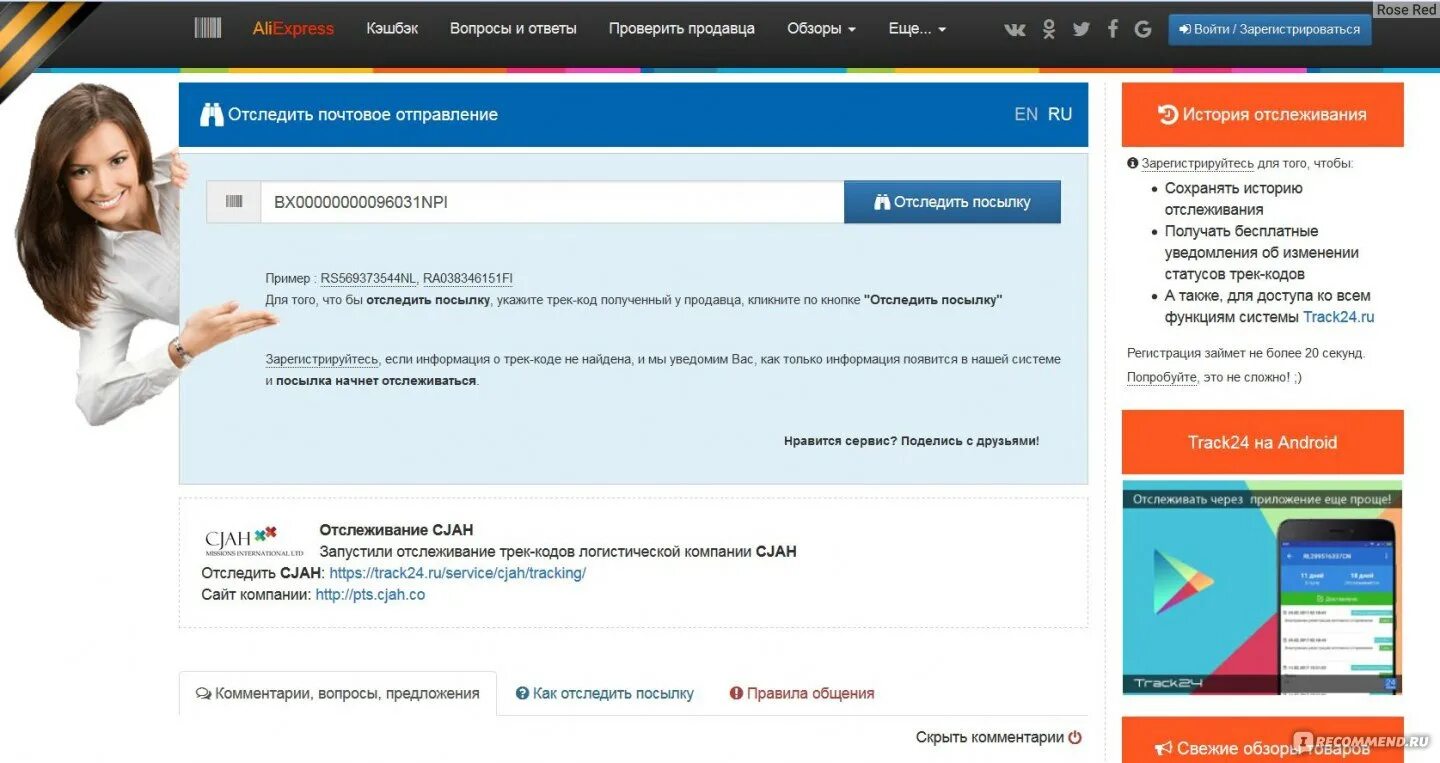The height and width of the screenshot is (763, 1440).
Task: Open the AliExpress menu item
Action: coord(293,28)
